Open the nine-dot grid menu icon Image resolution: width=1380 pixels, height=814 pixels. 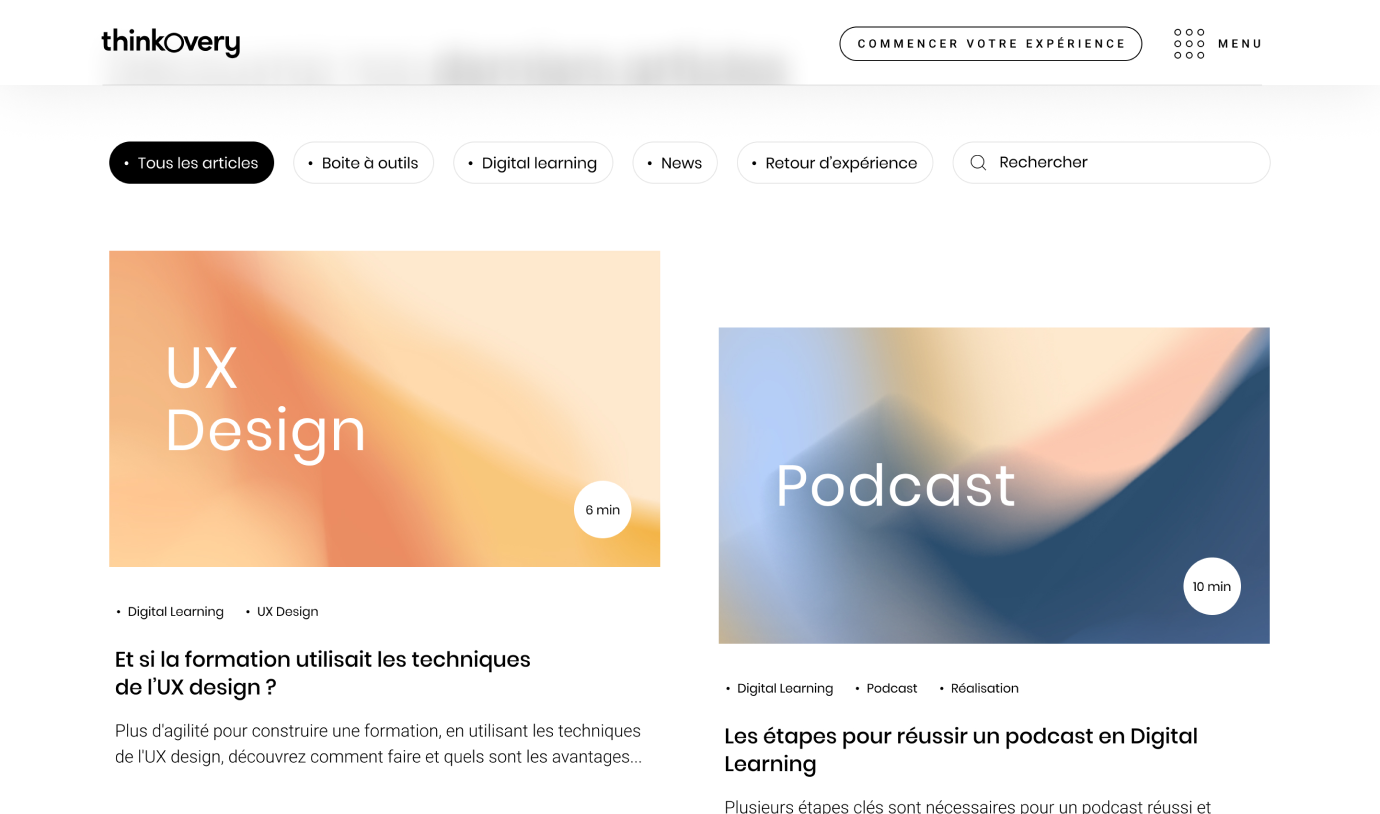1189,44
